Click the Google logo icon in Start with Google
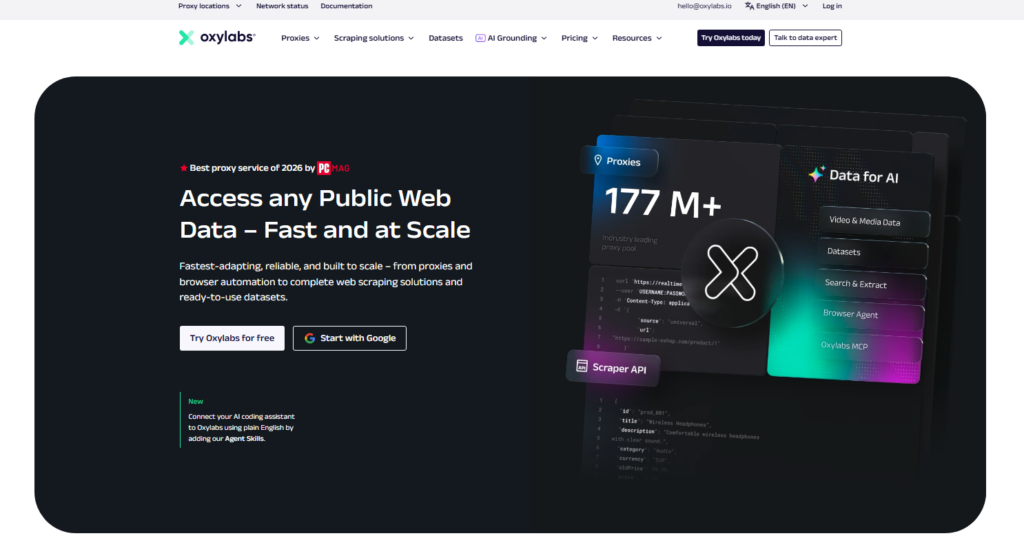This screenshot has width=1024, height=558. click(x=310, y=338)
